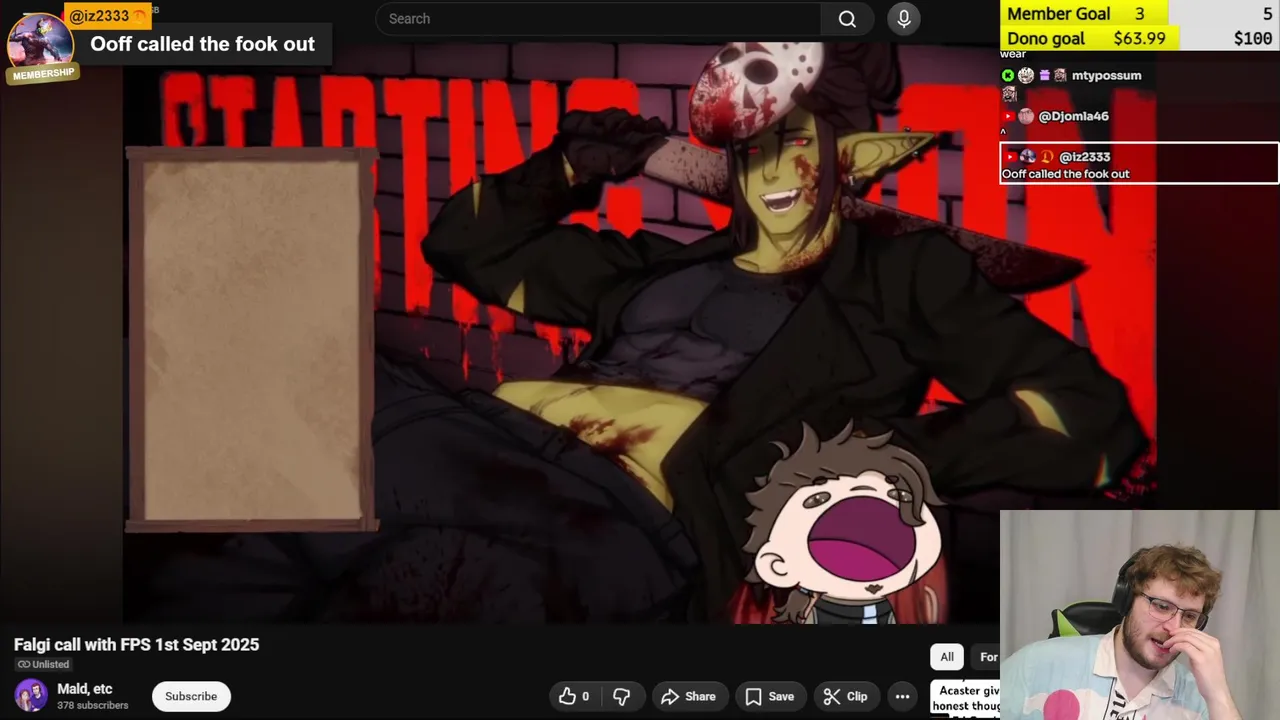This screenshot has height=720, width=1280.
Task: Click the 378 subscribers text
Action: click(93, 706)
